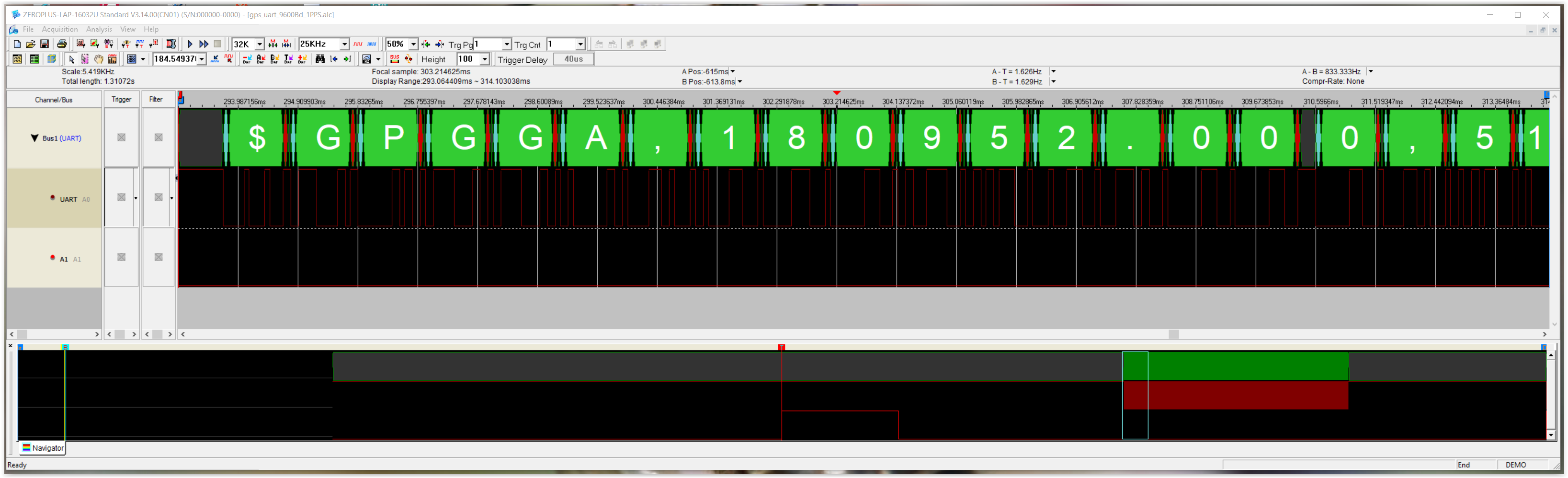Viewport: 1568px width, 478px height.
Task: Click the add A bar icon
Action: point(261,59)
